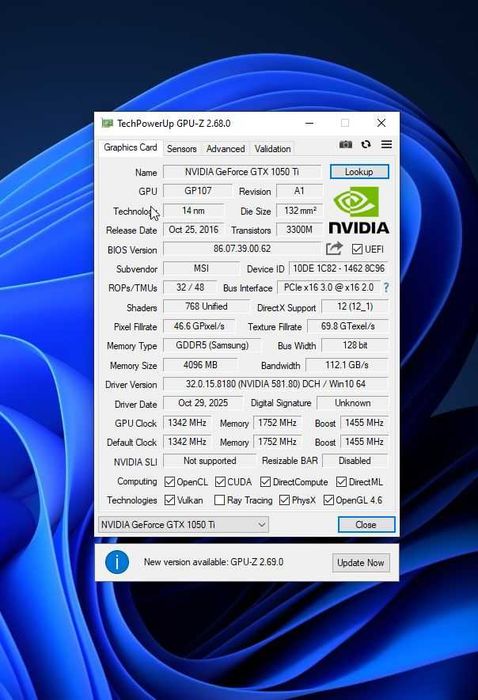Toggle the OpenGL 4.6 checkbox
This screenshot has height=700, width=478.
tap(328, 500)
